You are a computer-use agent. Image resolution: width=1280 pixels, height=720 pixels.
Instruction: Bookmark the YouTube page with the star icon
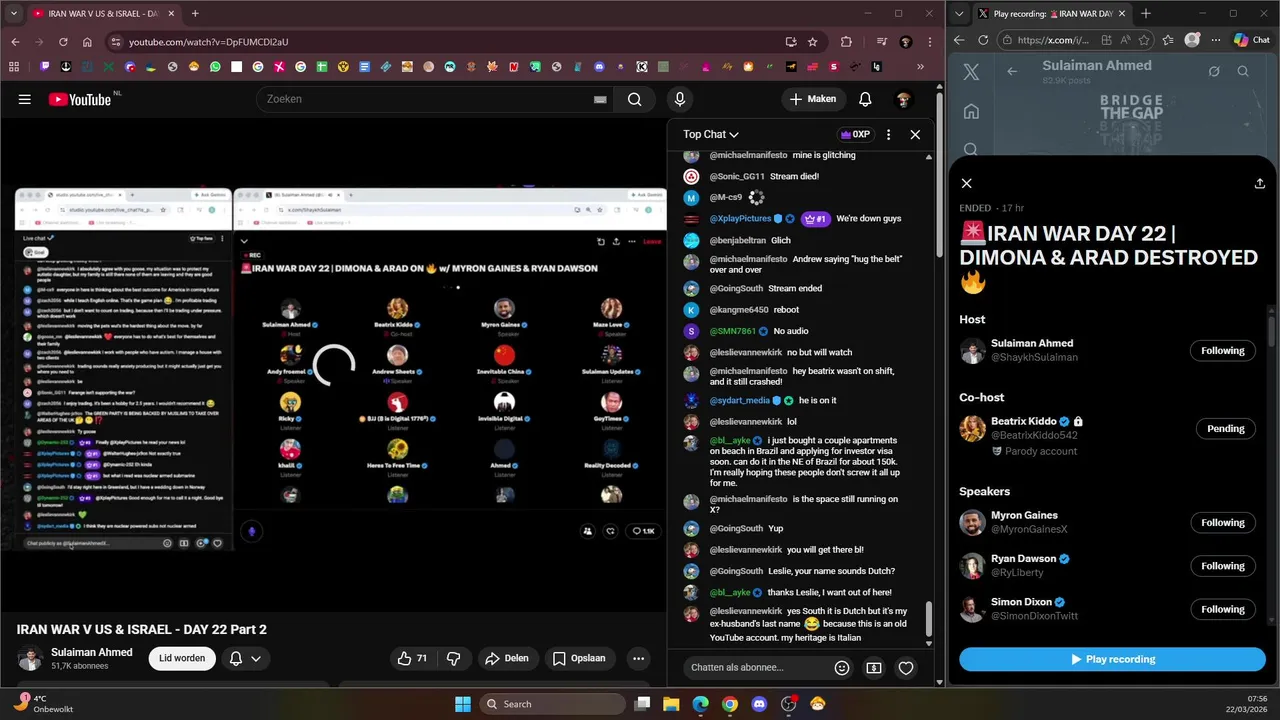(x=813, y=42)
